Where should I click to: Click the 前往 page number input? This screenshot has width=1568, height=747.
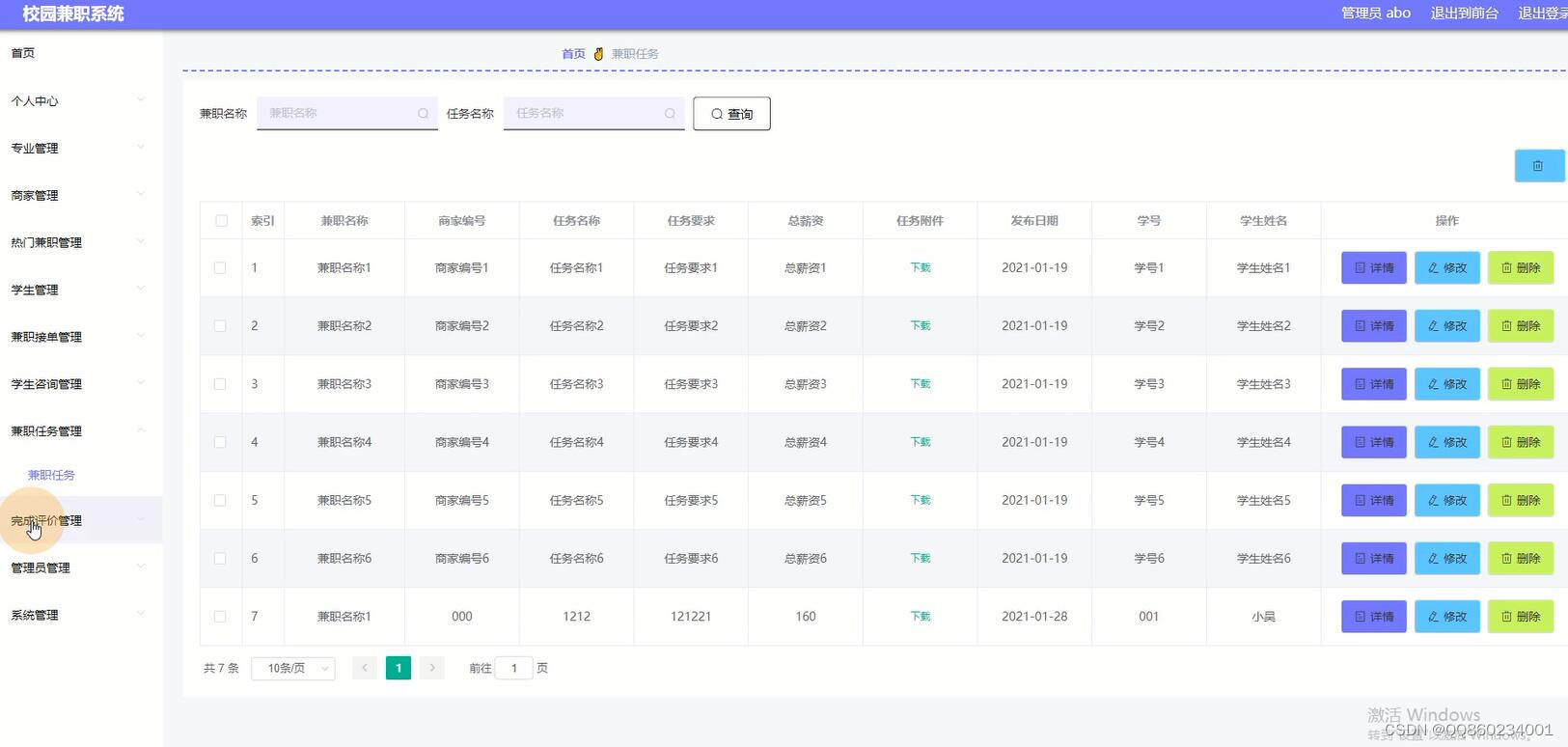(x=514, y=668)
